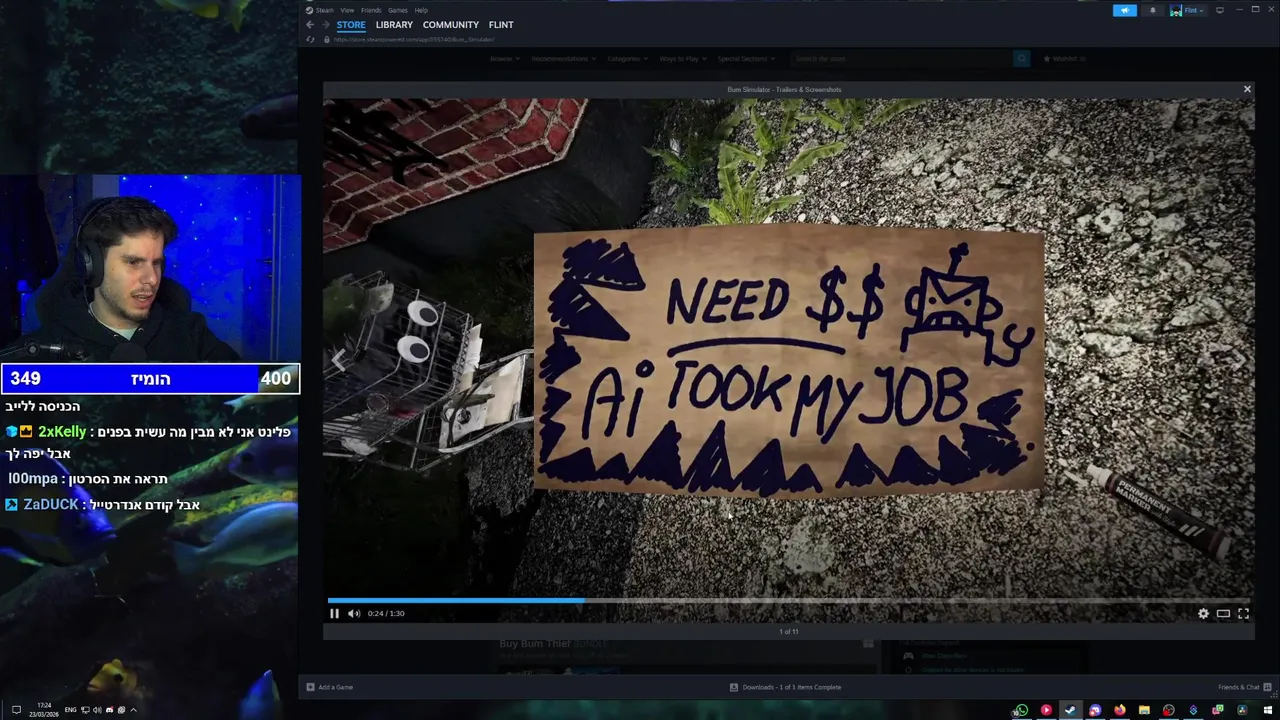The height and width of the screenshot is (720, 1280).
Task: Click the store search field
Action: 900,59
